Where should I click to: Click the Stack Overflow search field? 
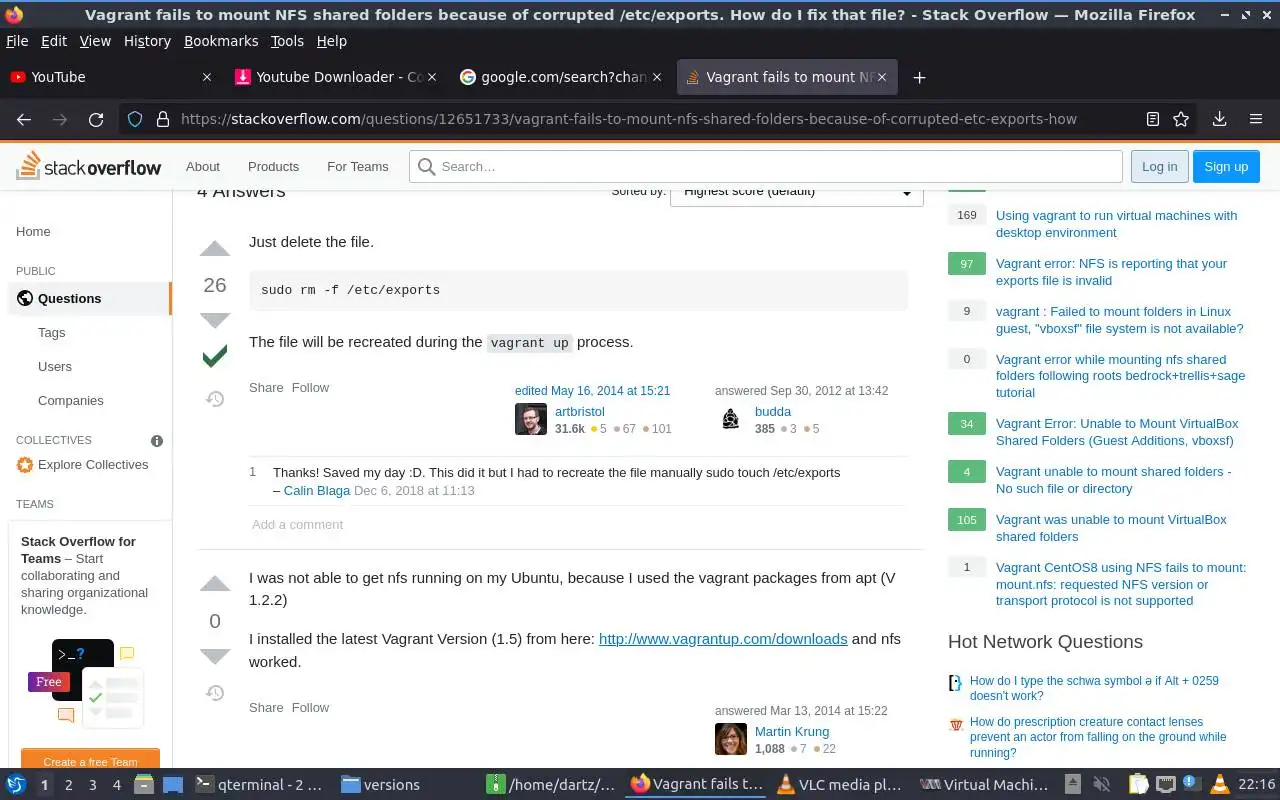click(x=766, y=167)
